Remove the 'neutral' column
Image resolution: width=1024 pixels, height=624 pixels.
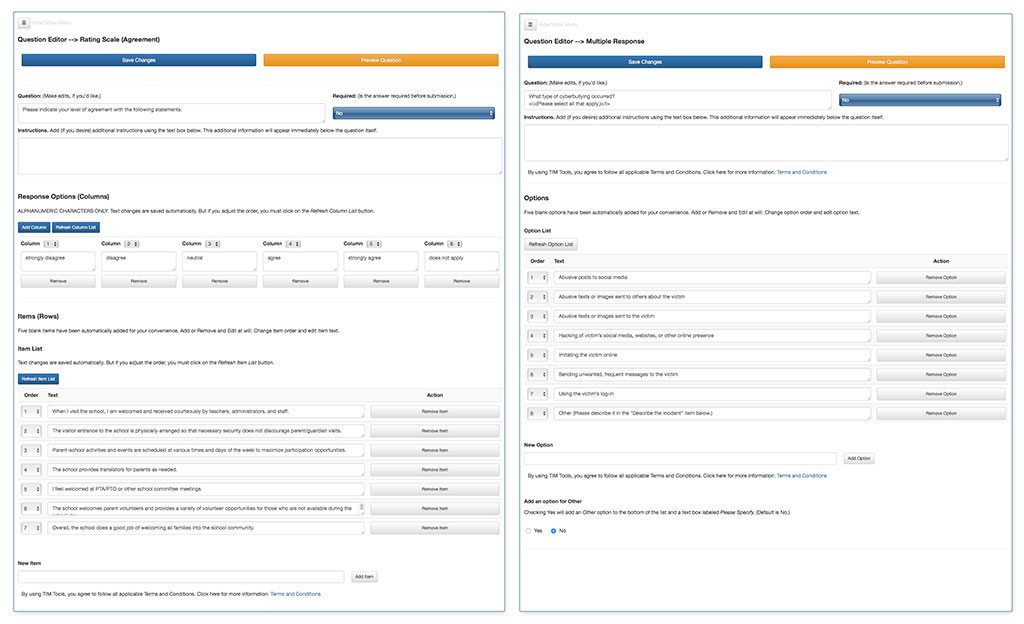click(x=219, y=281)
